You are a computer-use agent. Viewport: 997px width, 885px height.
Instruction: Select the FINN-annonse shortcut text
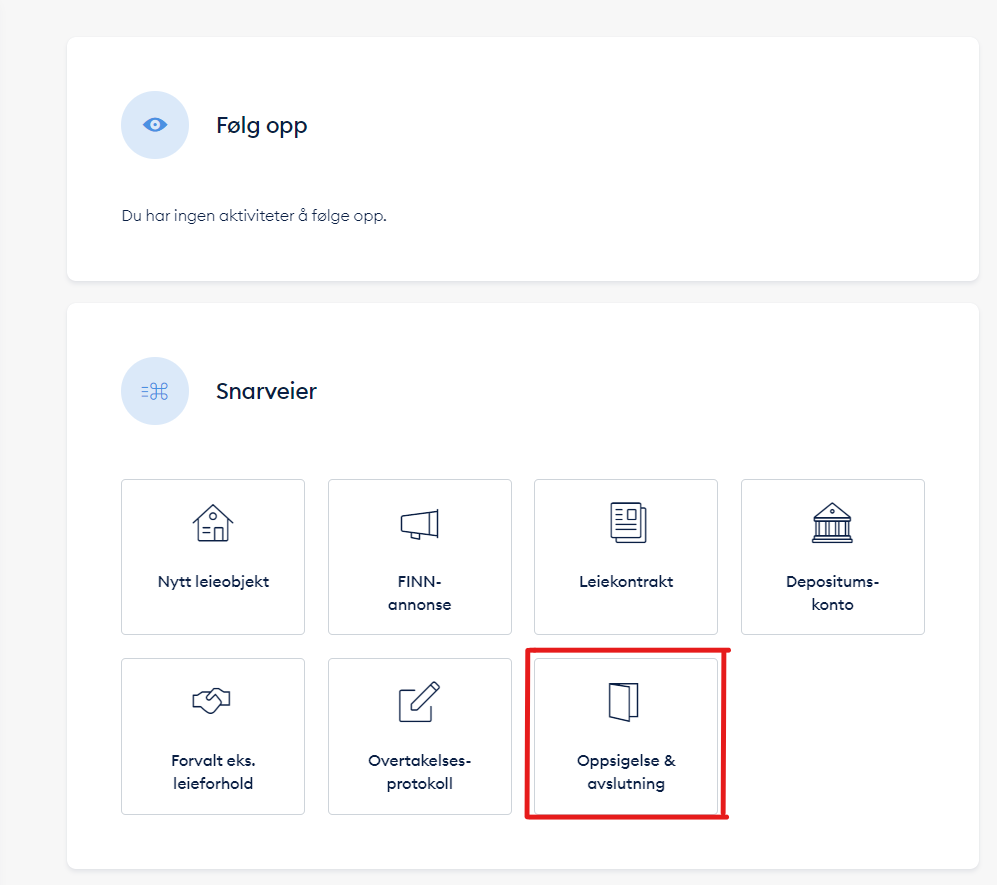tap(419, 593)
